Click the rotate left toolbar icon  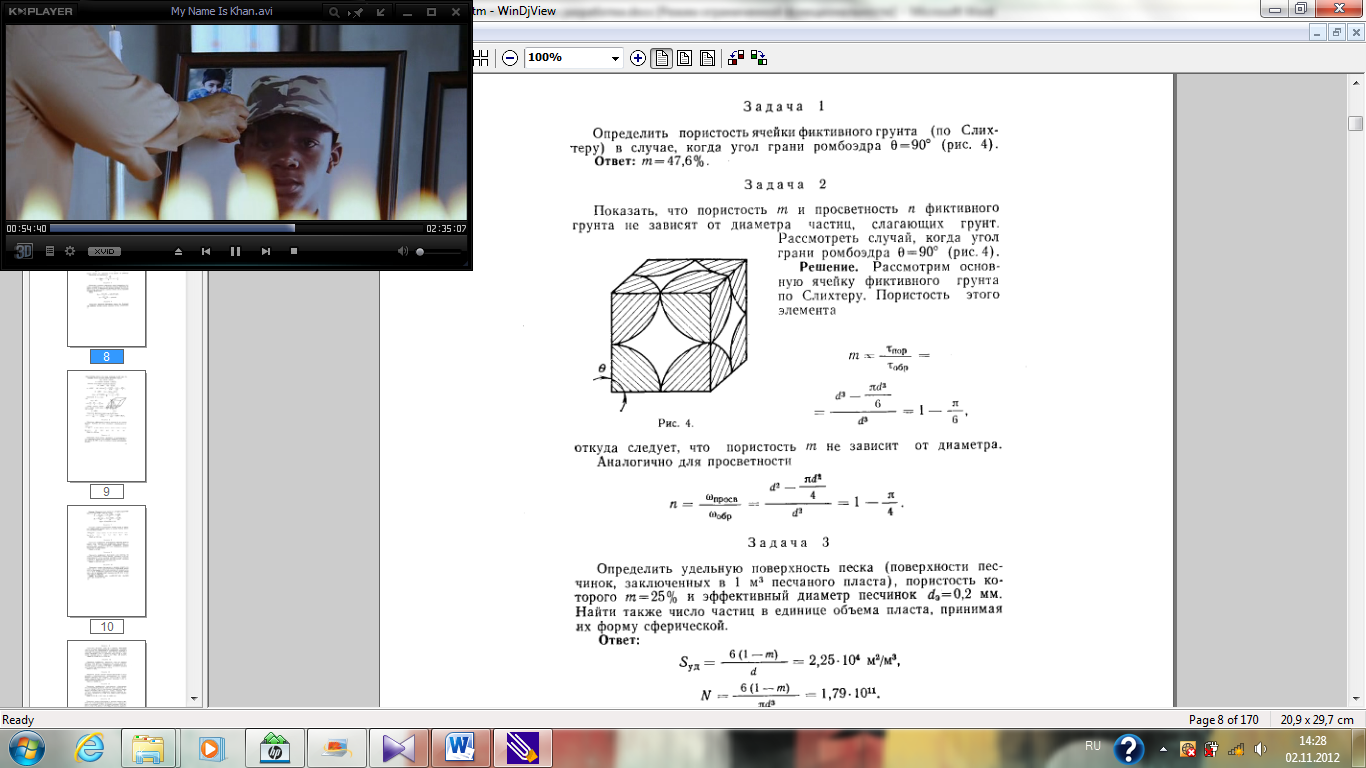(x=736, y=58)
